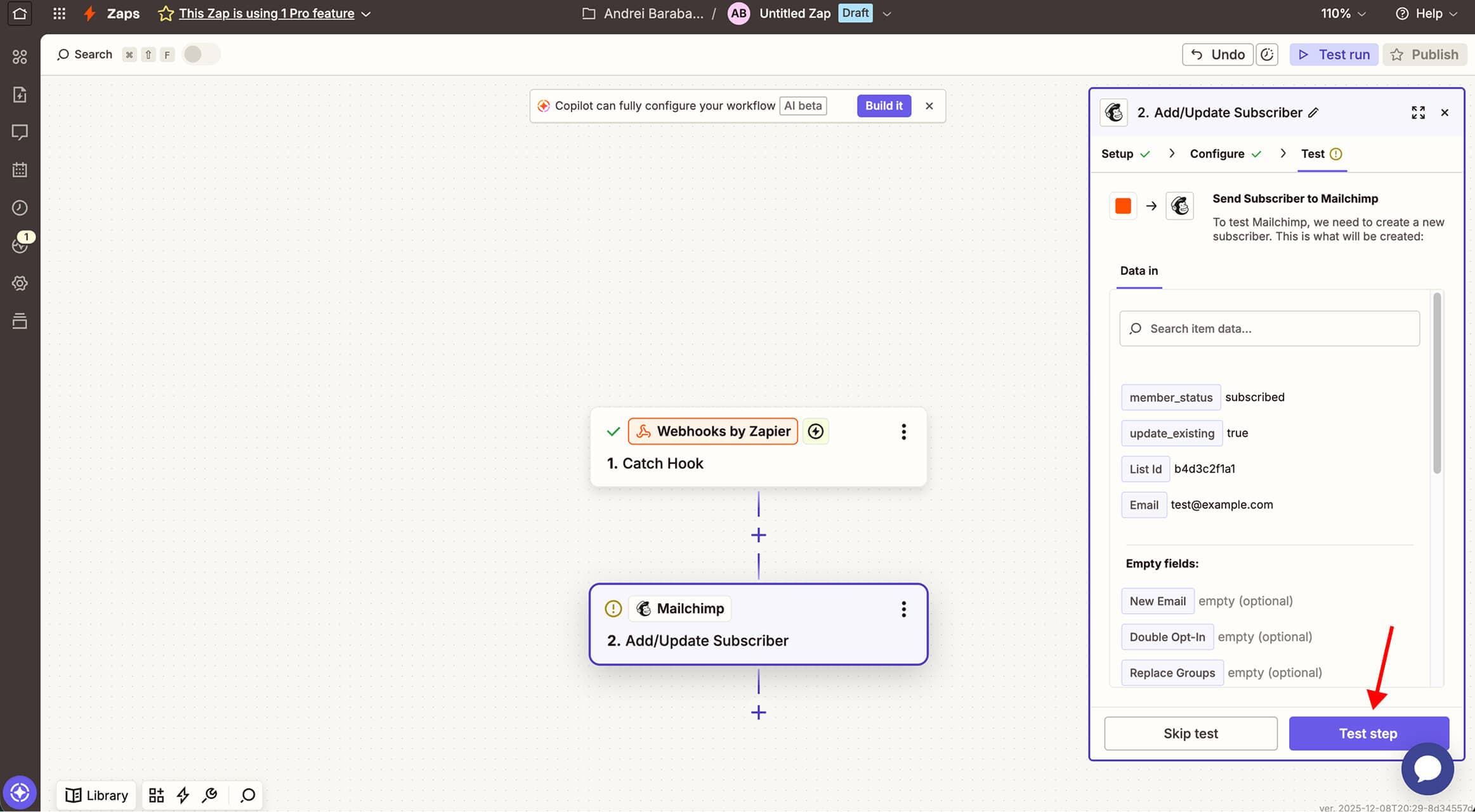Open the settings gear in left sidebar
This screenshot has width=1475, height=812.
(x=20, y=283)
